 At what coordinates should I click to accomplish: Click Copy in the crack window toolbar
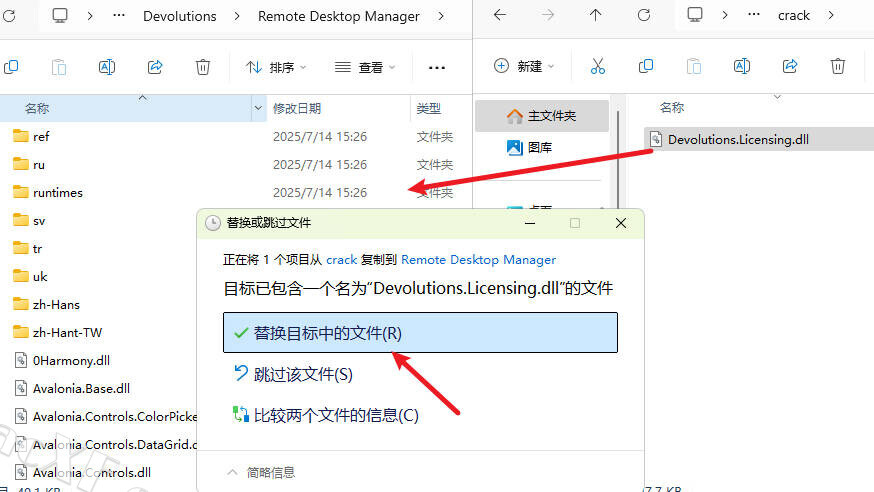[645, 66]
